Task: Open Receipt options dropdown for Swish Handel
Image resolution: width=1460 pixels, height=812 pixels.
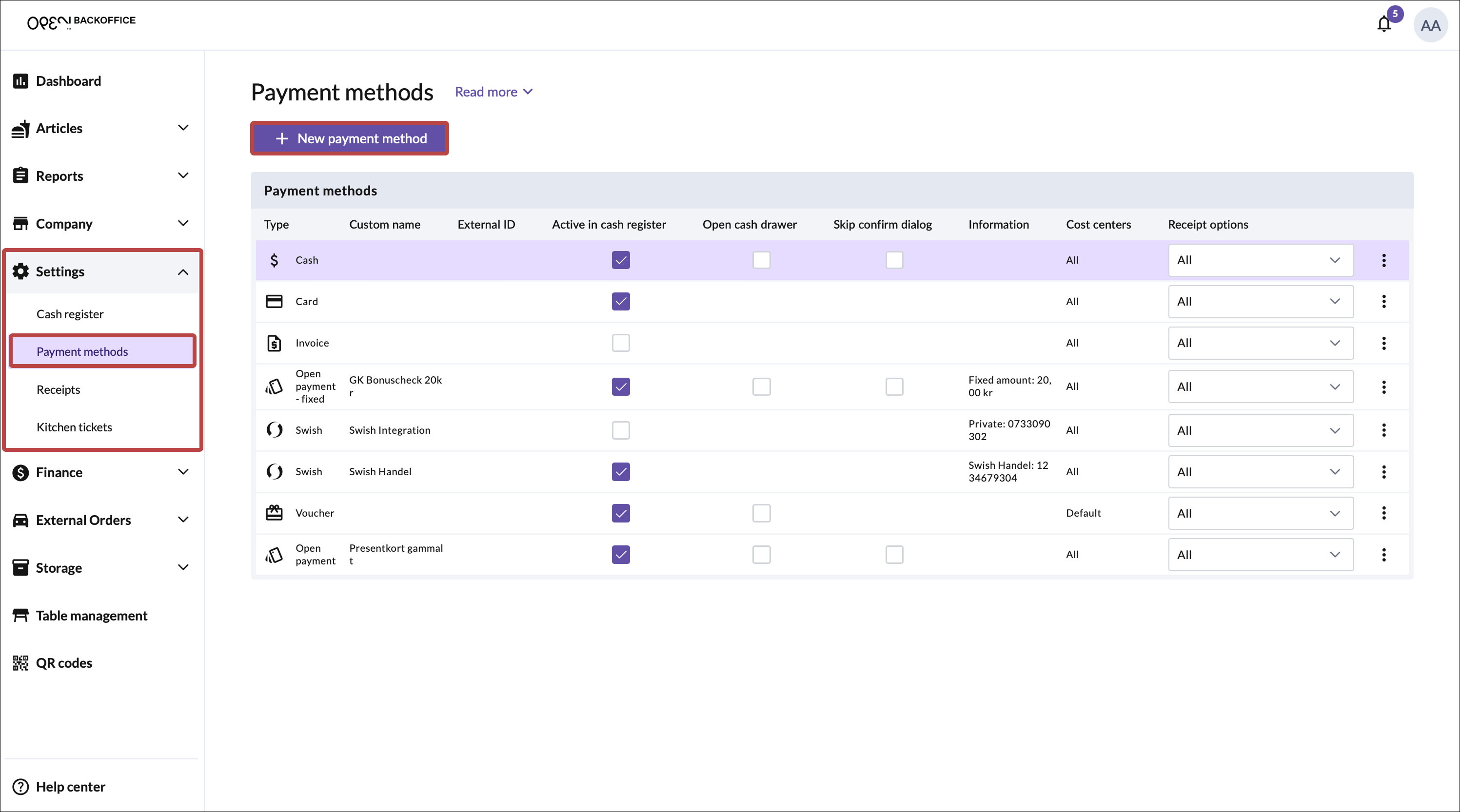Action: pos(1260,471)
